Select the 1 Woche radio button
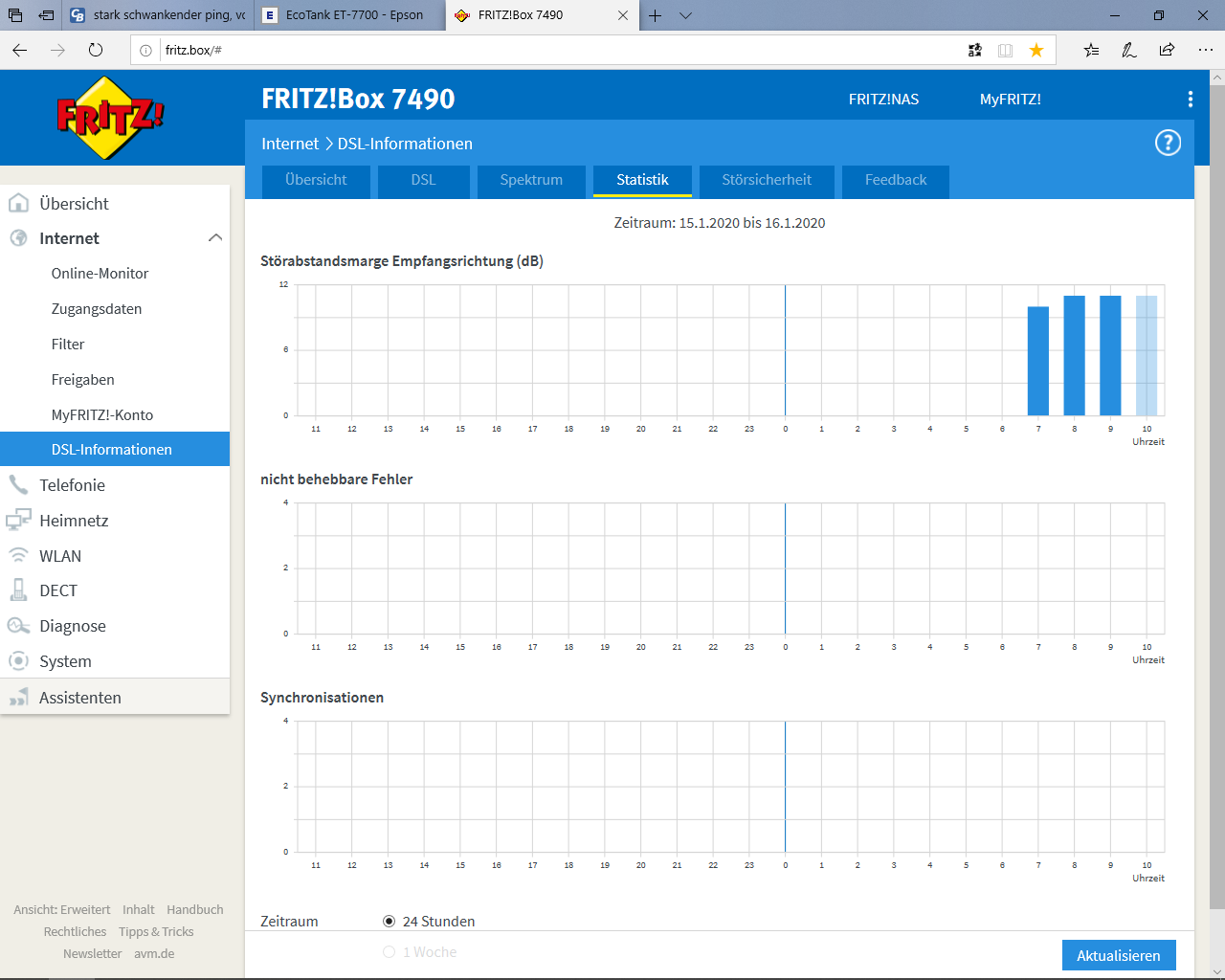 click(x=389, y=951)
